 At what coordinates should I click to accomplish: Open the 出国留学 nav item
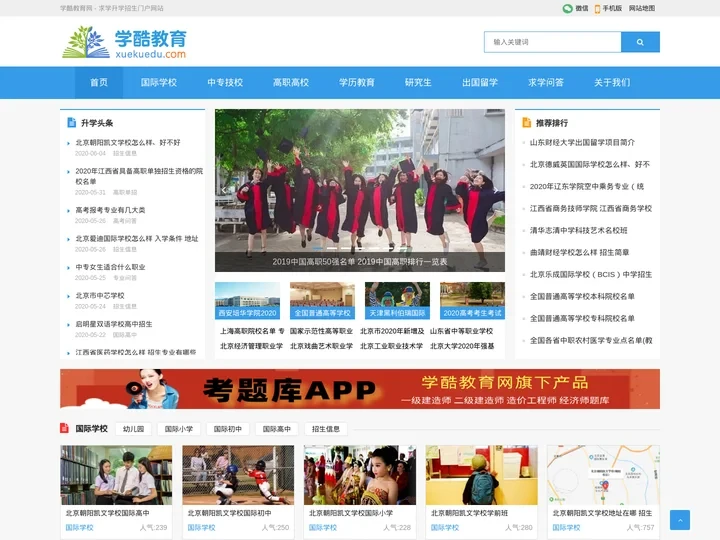(480, 83)
